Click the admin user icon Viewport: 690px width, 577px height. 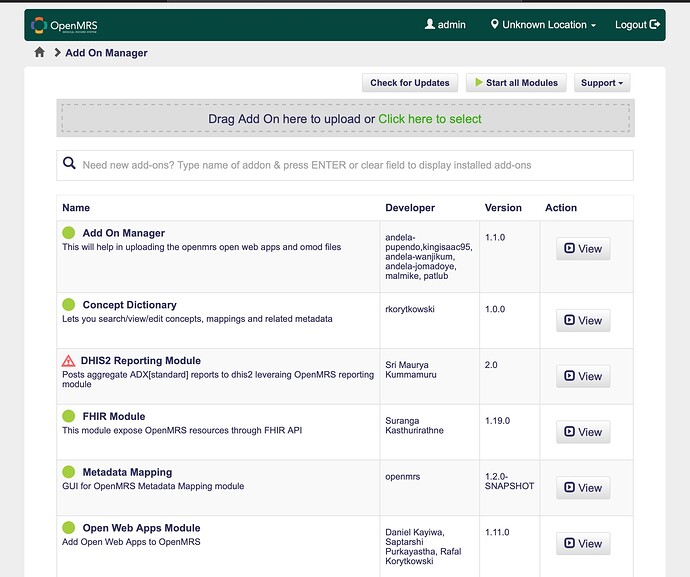click(429, 24)
